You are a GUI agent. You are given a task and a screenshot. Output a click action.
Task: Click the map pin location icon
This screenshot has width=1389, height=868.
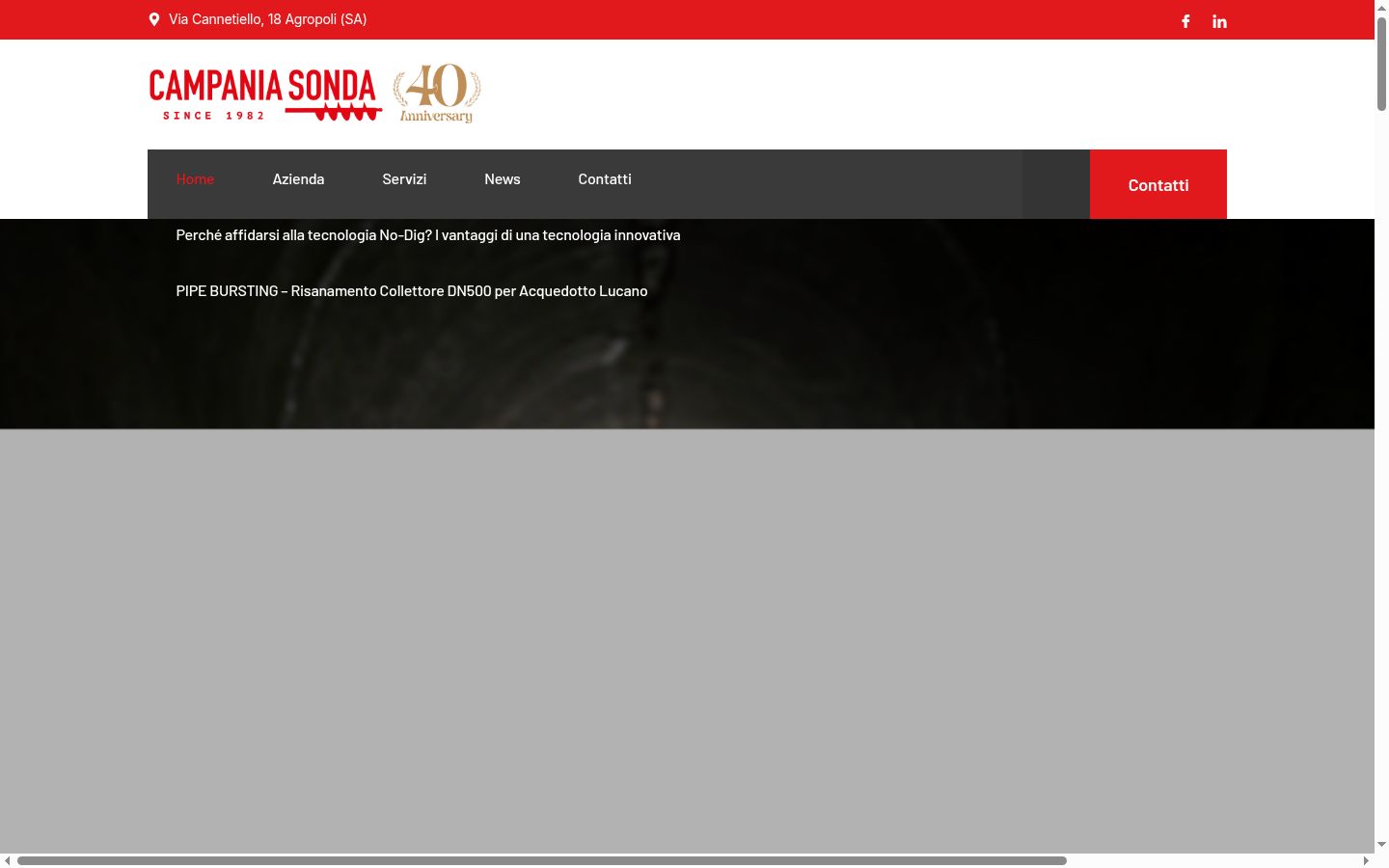(x=154, y=19)
